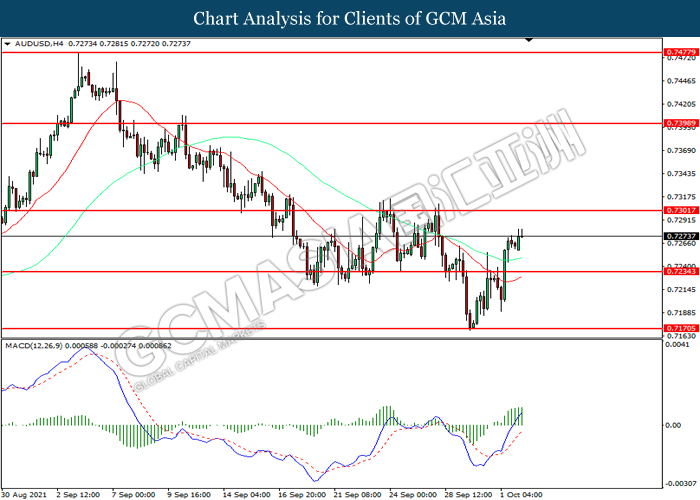The width and height of the screenshot is (700, 500).
Task: Click the Chart Analysis for Clients of GCM Asia title
Action: point(350,19)
